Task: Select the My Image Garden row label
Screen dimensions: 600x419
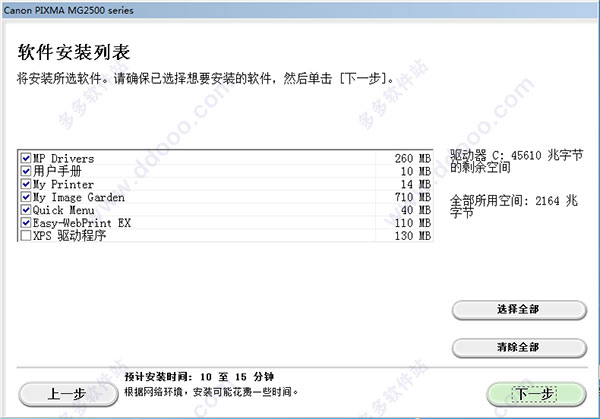Action: pyautogui.click(x=79, y=197)
